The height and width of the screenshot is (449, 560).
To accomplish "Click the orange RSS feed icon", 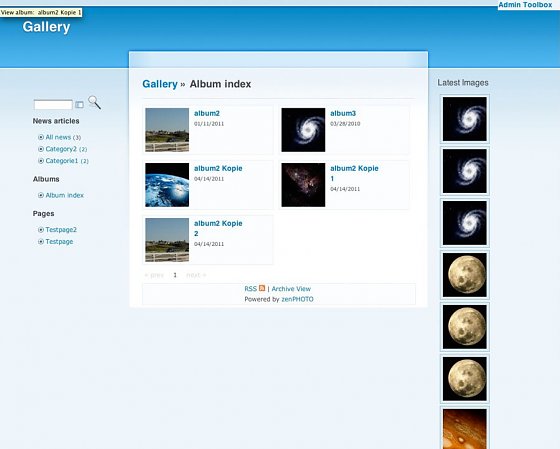I will point(262,288).
